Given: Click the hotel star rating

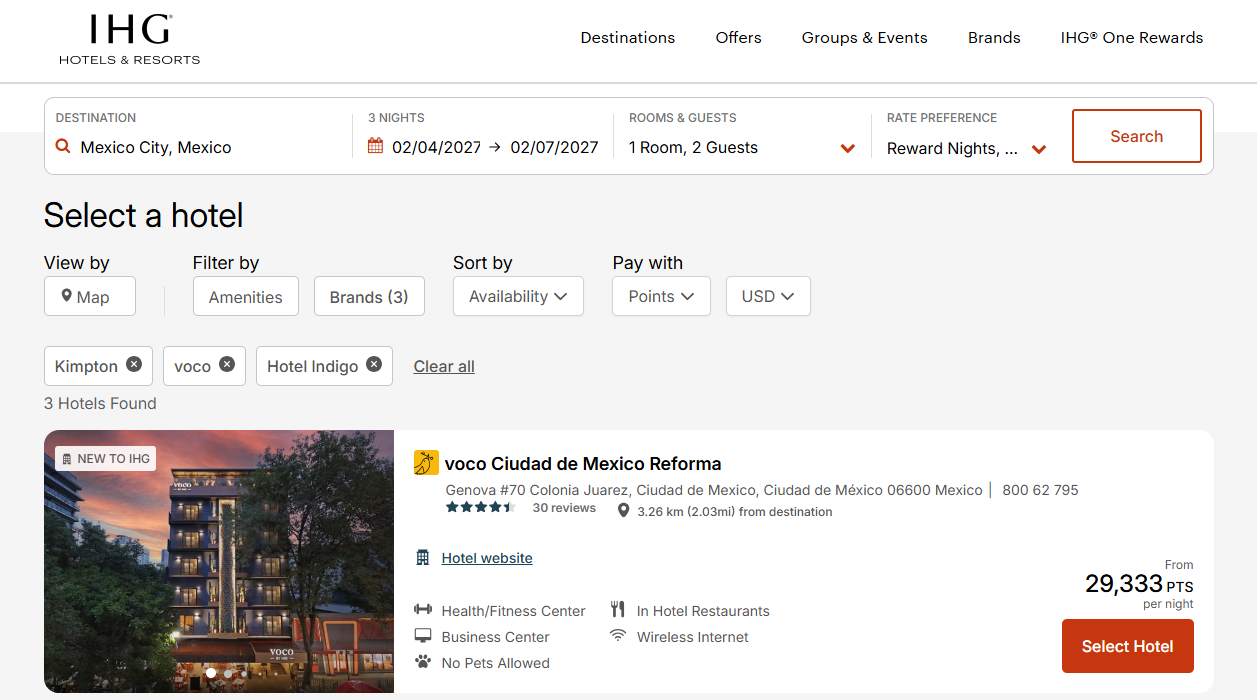Looking at the screenshot, I should click(480, 508).
